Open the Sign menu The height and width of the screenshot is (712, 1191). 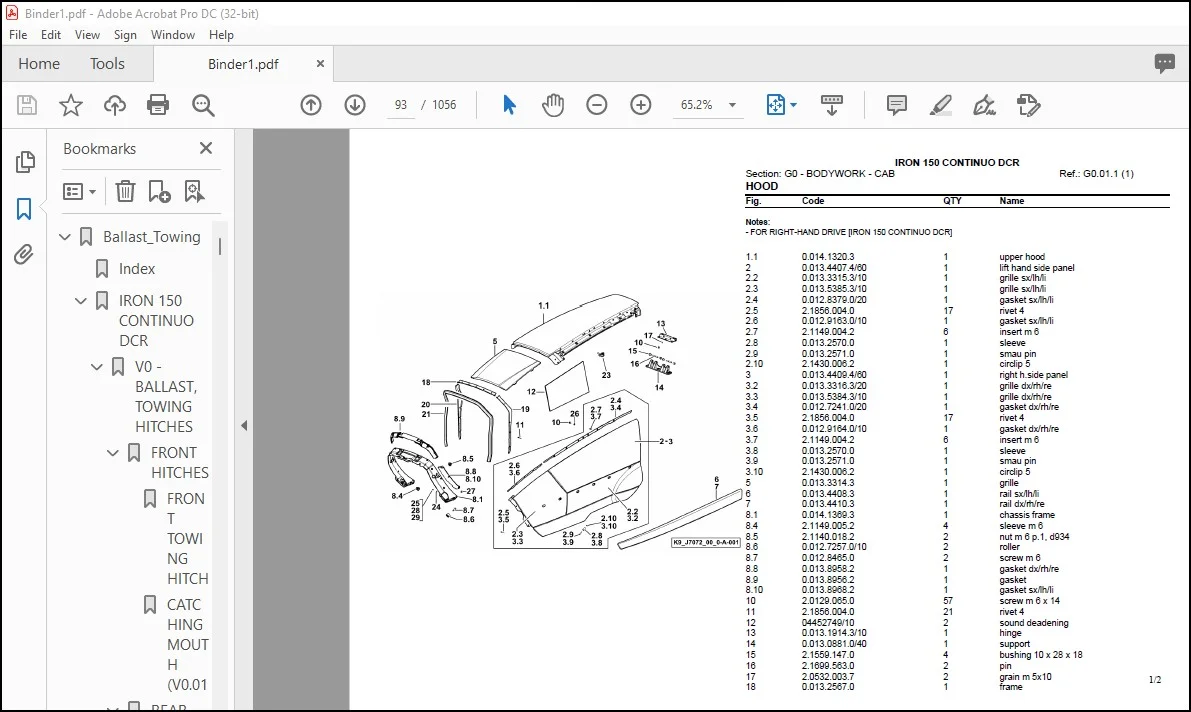tap(125, 35)
